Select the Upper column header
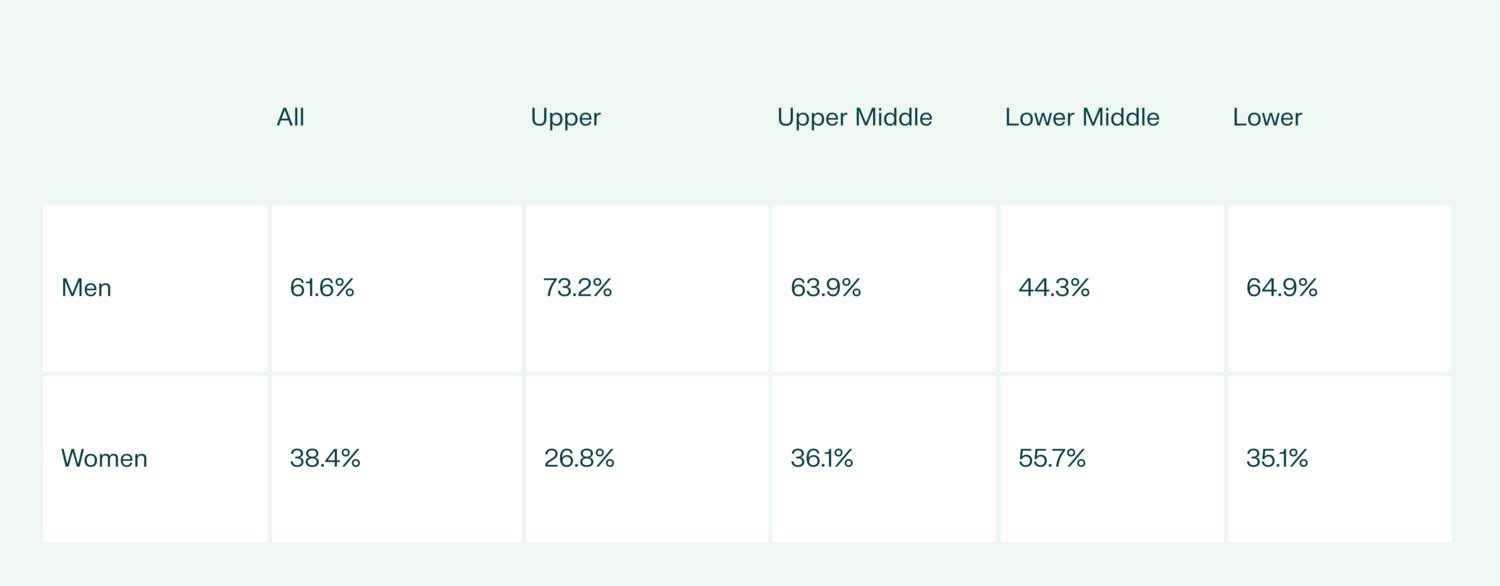The width and height of the screenshot is (1500, 586). pos(565,118)
